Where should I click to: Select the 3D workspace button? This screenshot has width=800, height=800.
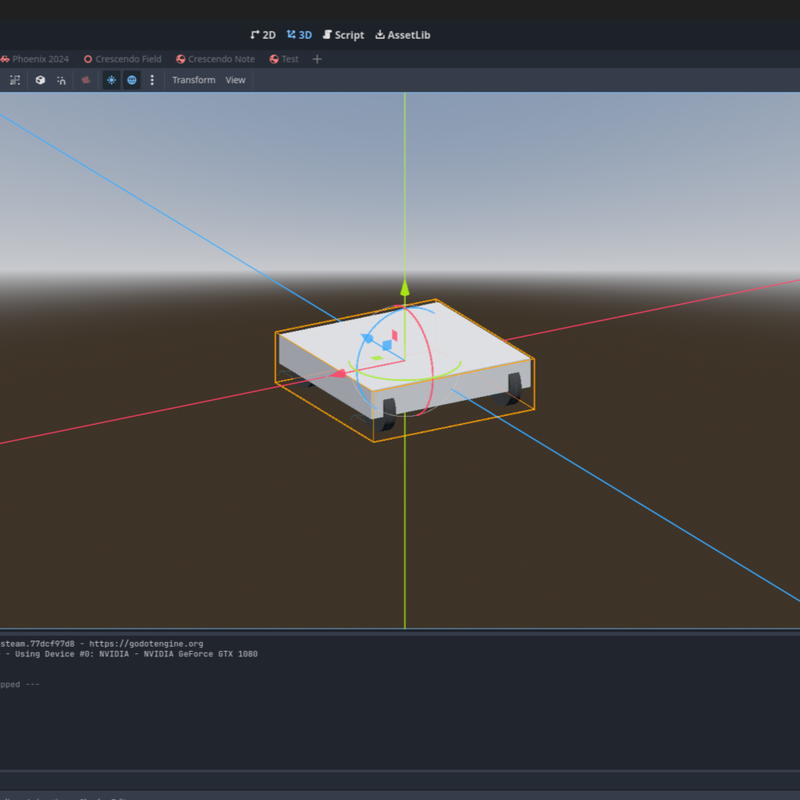(x=299, y=35)
